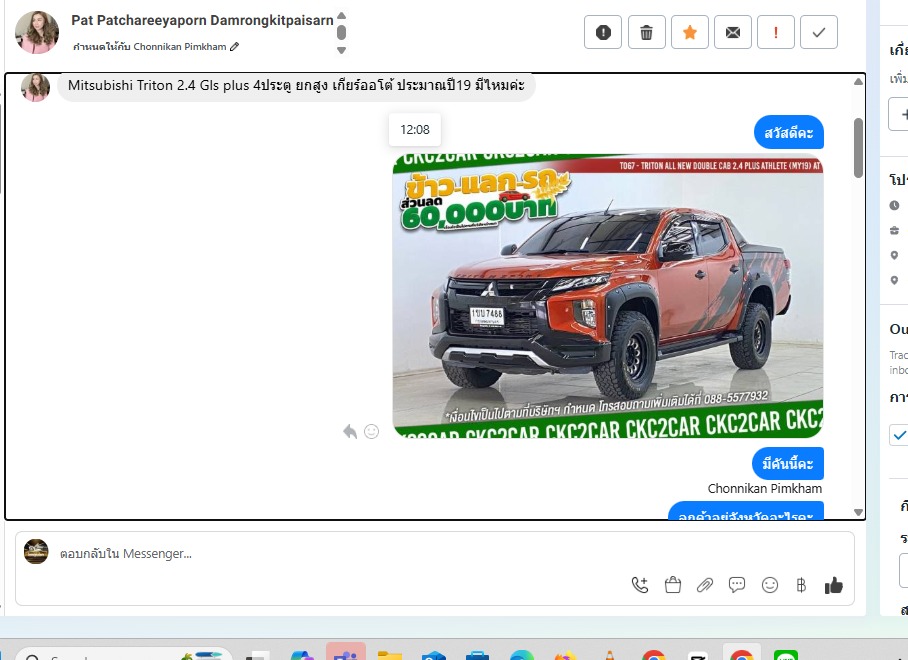Click the trash can delete icon
The height and width of the screenshot is (660, 908).
coord(646,32)
